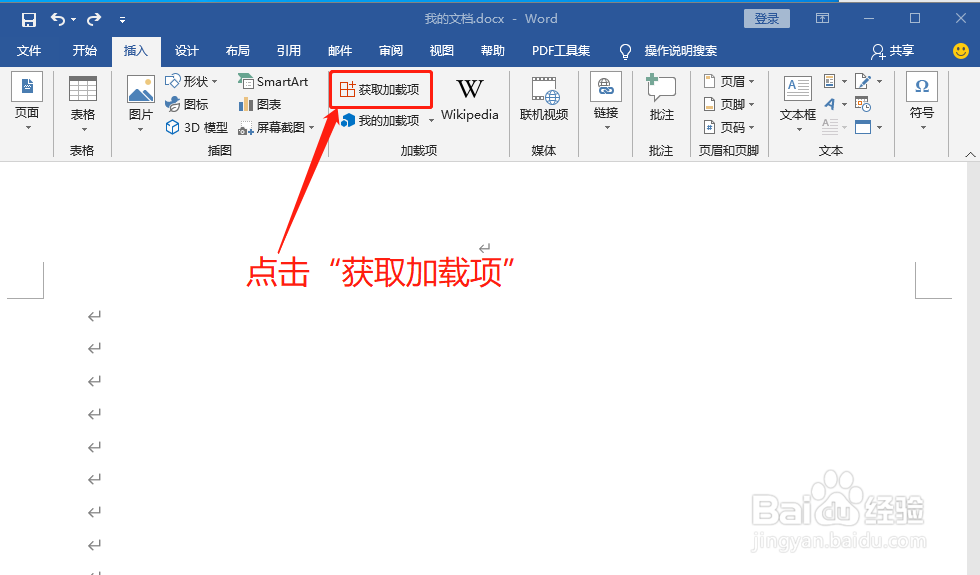Open the 文件 menu
This screenshot has height=575, width=980.
click(29, 51)
